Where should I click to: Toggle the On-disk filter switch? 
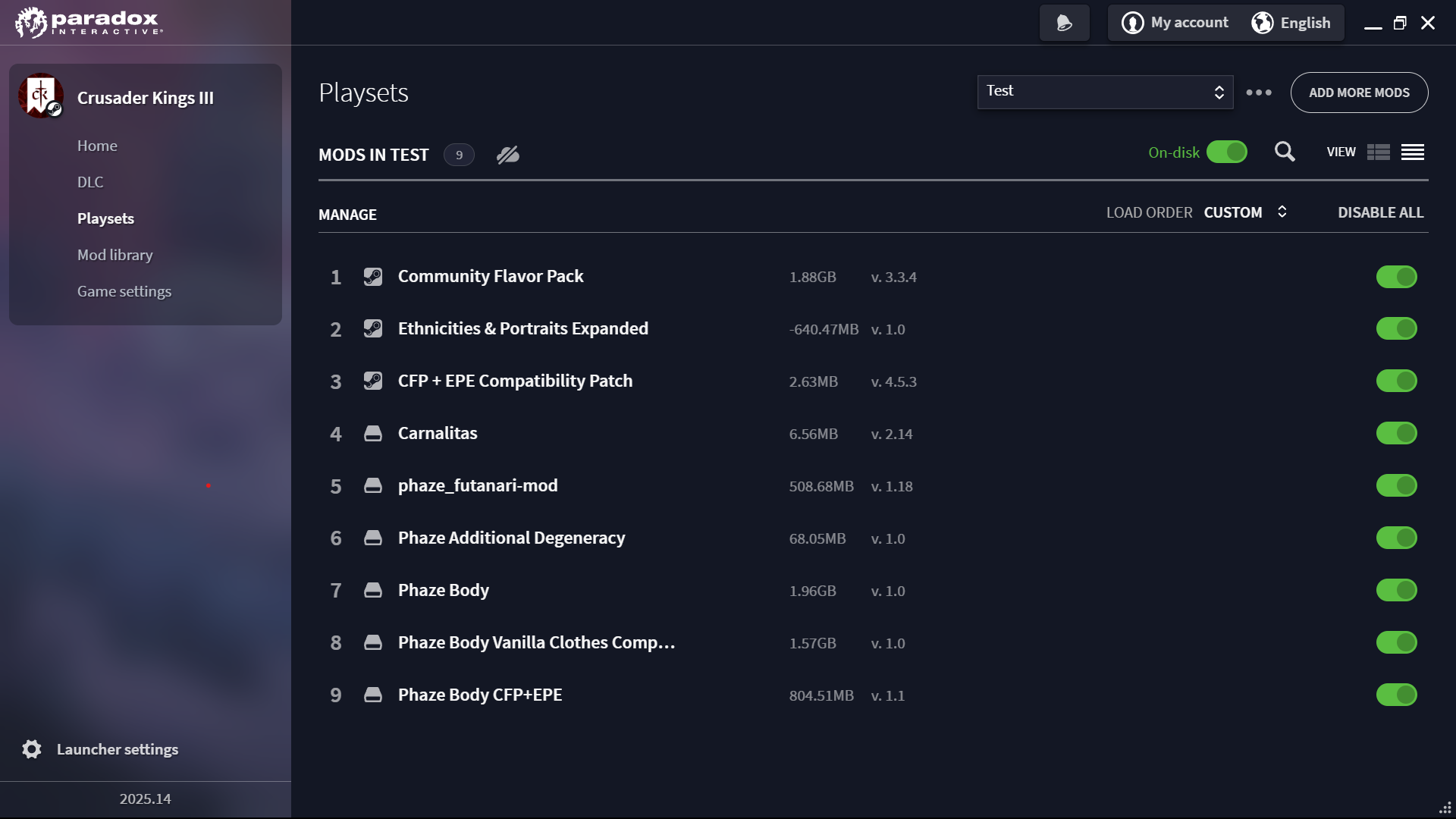tap(1227, 152)
